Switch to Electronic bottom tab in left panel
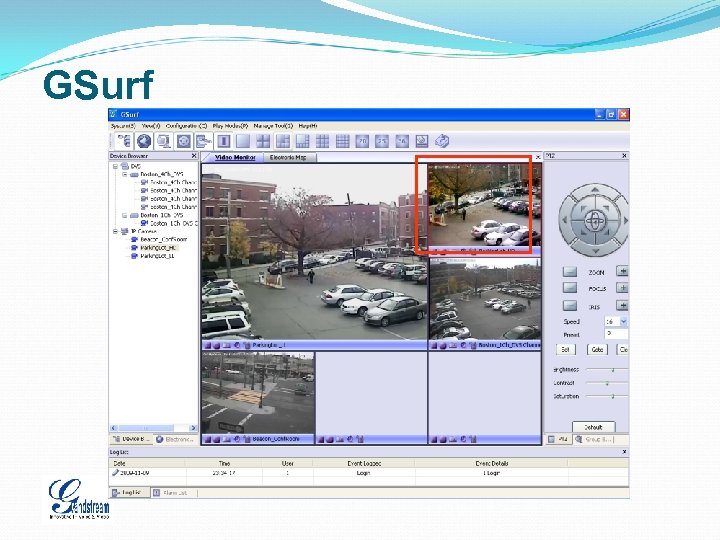 pyautogui.click(x=177, y=439)
